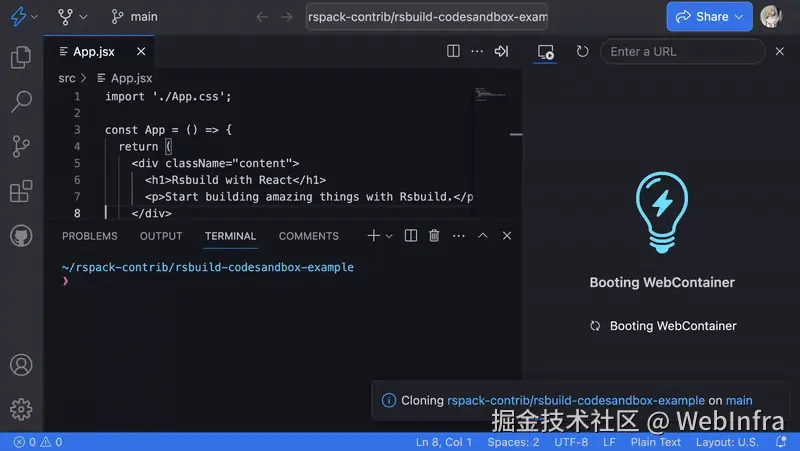Kill terminal with trash icon
This screenshot has width=800, height=451.
click(434, 236)
